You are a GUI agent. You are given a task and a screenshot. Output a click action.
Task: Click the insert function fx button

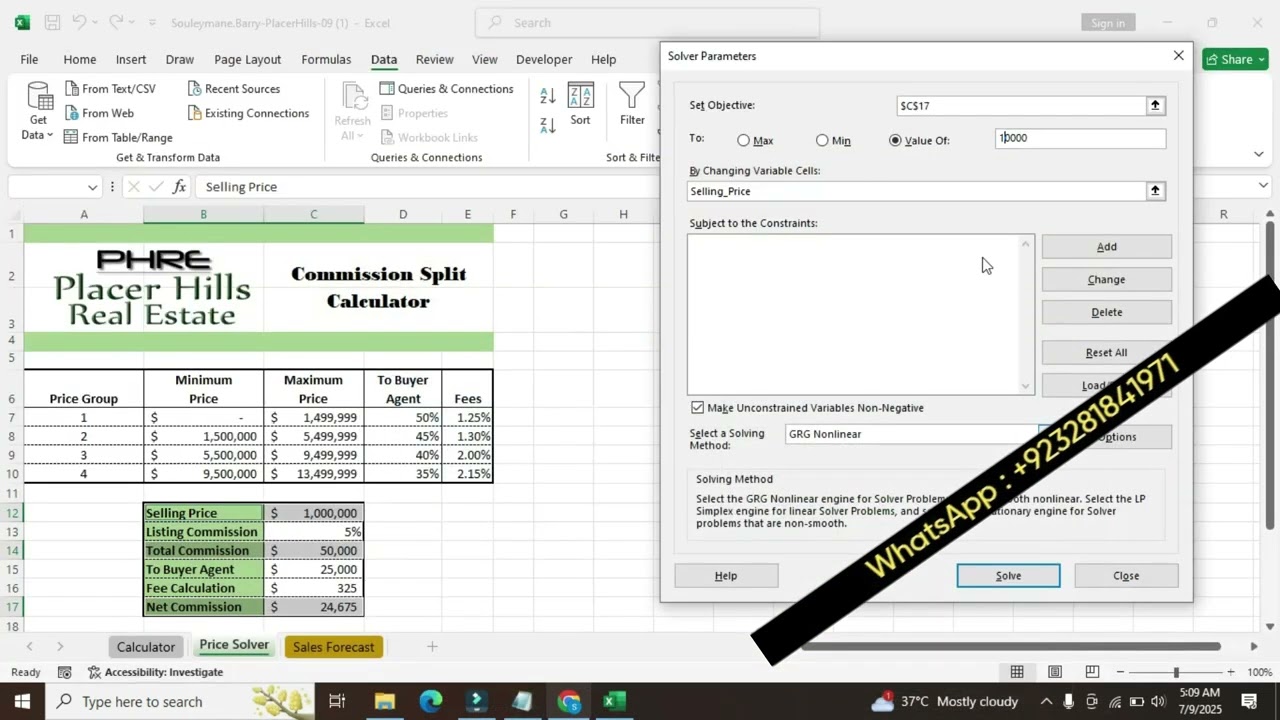coord(179,187)
